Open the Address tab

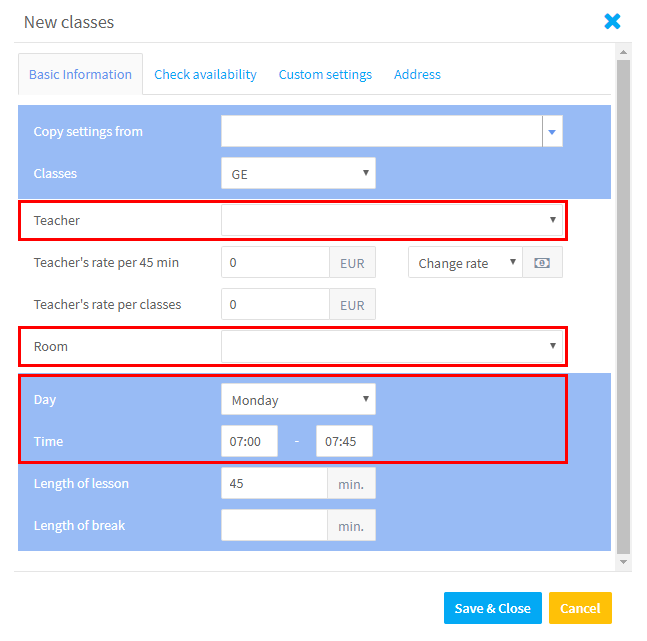[x=417, y=75]
